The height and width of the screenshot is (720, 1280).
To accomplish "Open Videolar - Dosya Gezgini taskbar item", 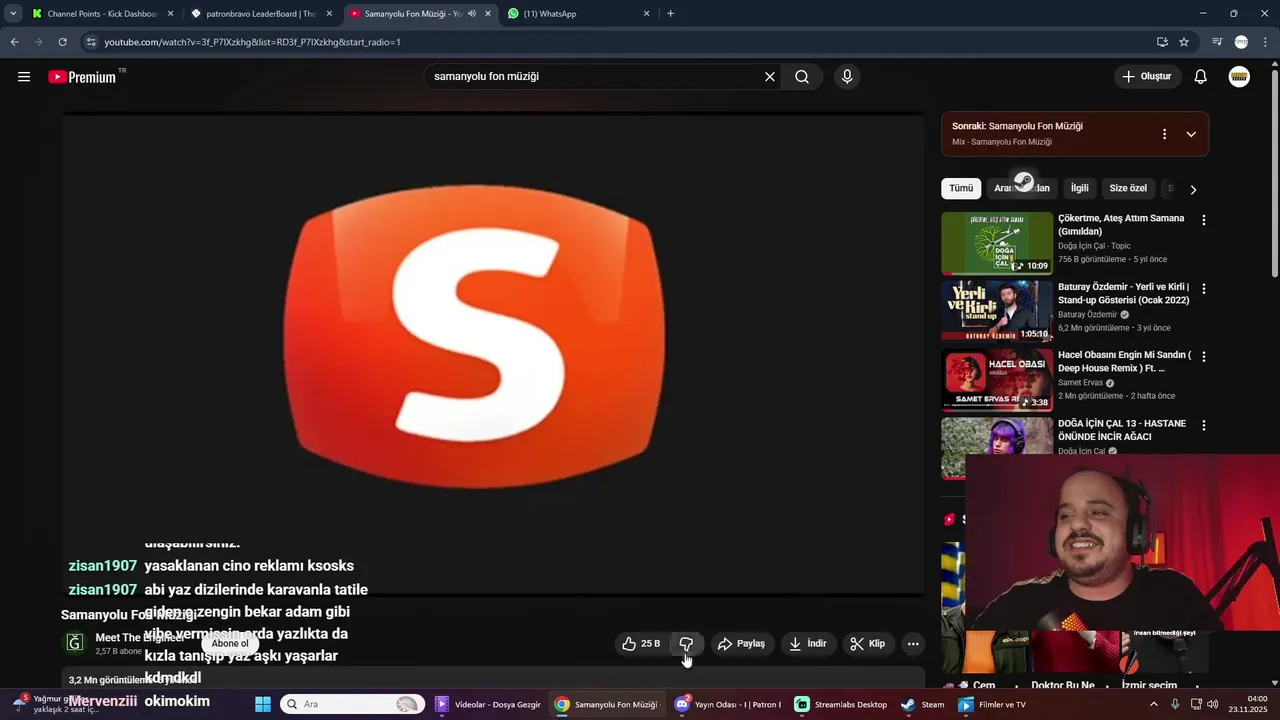I will click(x=488, y=704).
